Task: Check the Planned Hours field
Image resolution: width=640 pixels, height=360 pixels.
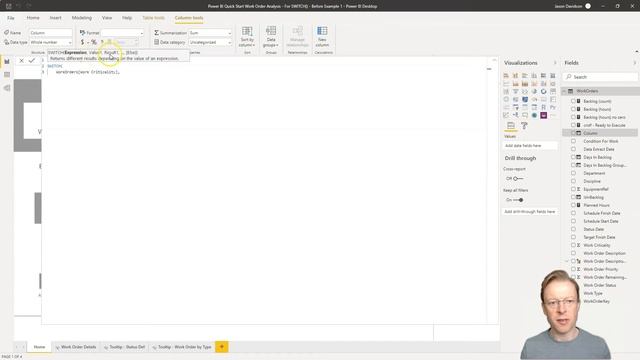Action: [573, 205]
